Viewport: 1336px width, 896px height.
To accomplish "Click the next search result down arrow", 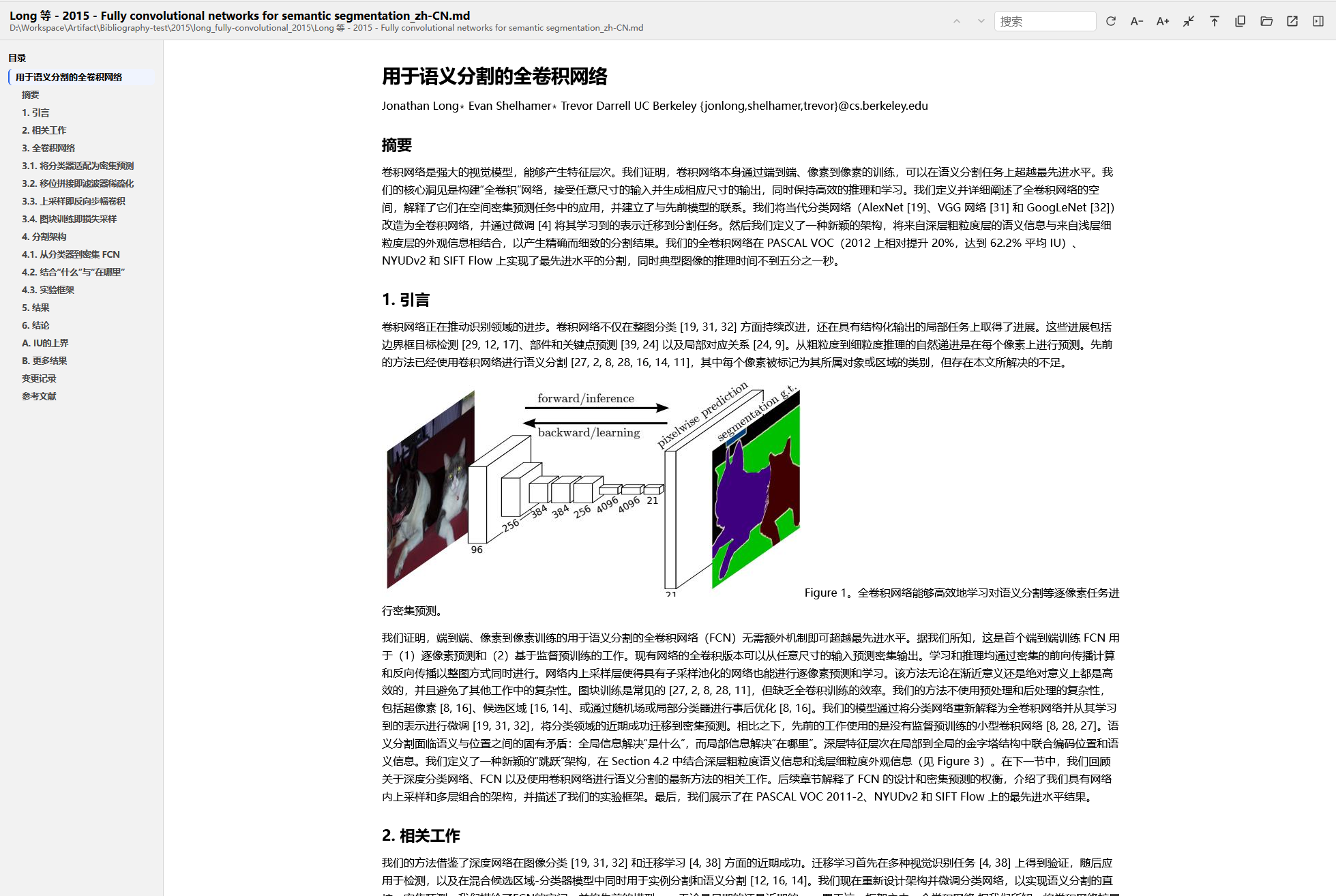I will pos(981,21).
